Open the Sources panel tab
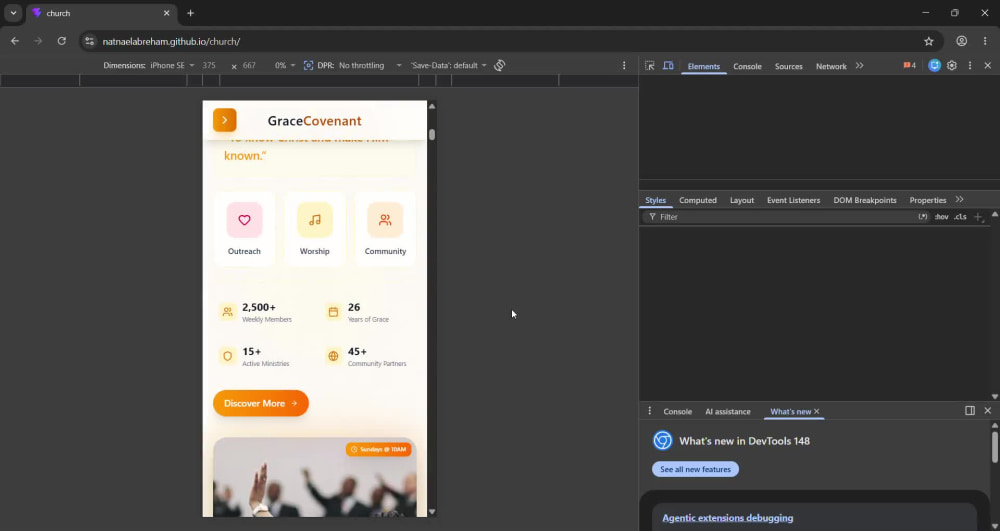Viewport: 1000px width, 531px height. (x=788, y=66)
